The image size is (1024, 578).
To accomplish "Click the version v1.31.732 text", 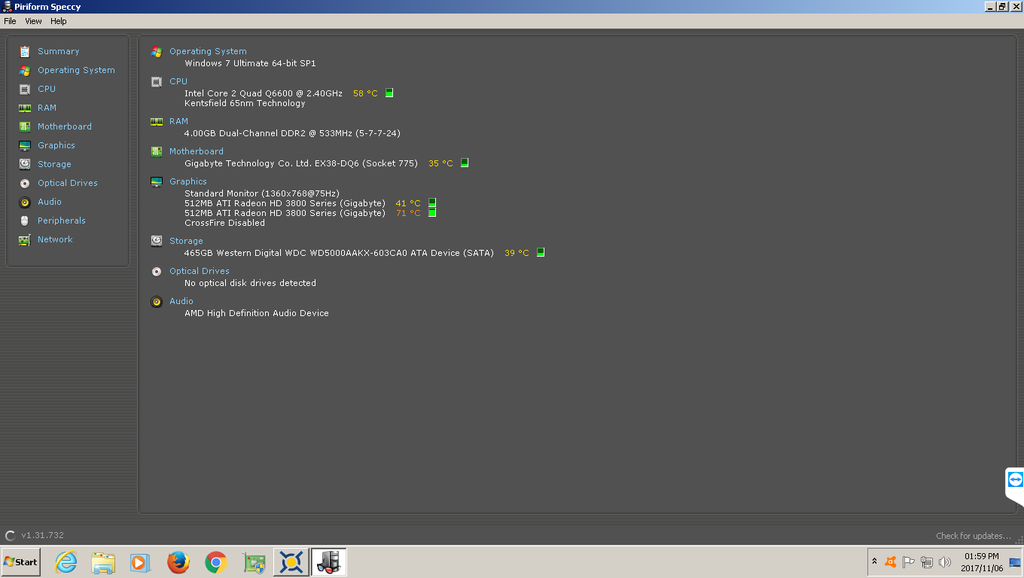I will (42, 535).
